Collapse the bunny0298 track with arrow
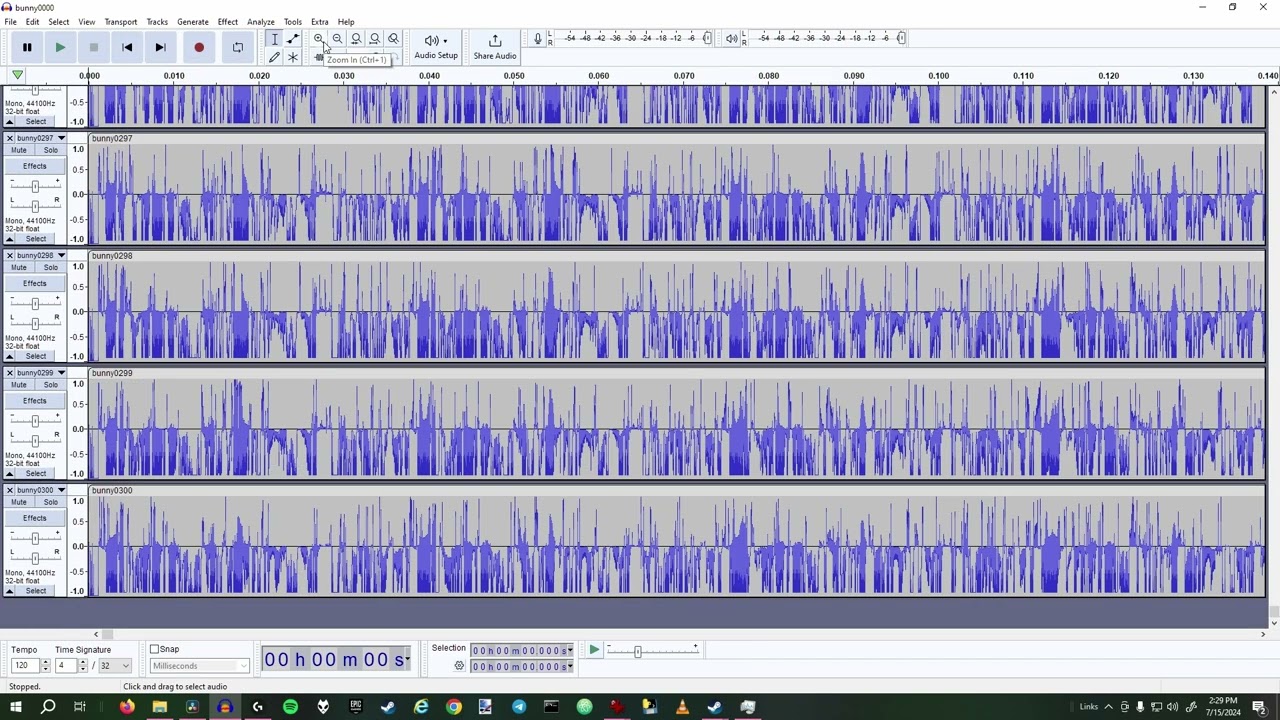Screen dimensions: 1280x720 [x=11, y=356]
